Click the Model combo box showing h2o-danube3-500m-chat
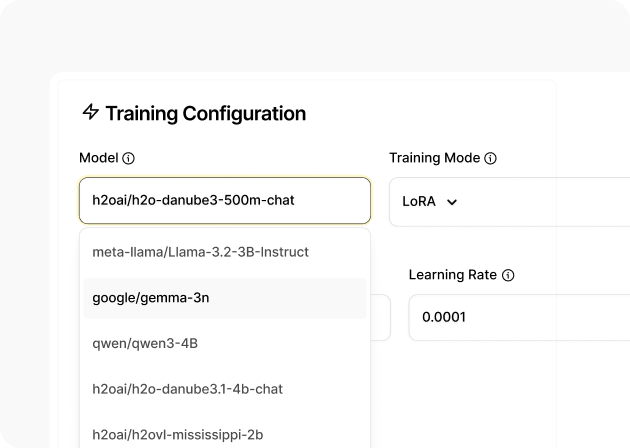Image resolution: width=630 pixels, height=448 pixels. [224, 200]
